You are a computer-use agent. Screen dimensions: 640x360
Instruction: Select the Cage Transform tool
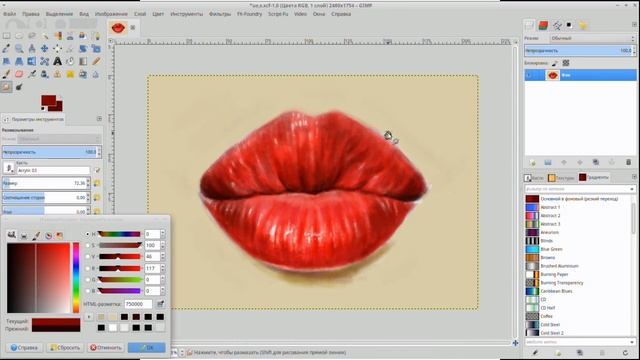(44, 61)
